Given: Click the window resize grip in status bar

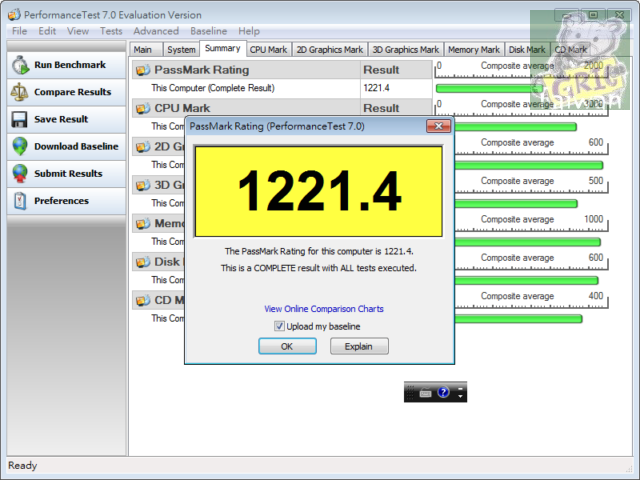Looking at the screenshot, I should pyautogui.click(x=629, y=468).
